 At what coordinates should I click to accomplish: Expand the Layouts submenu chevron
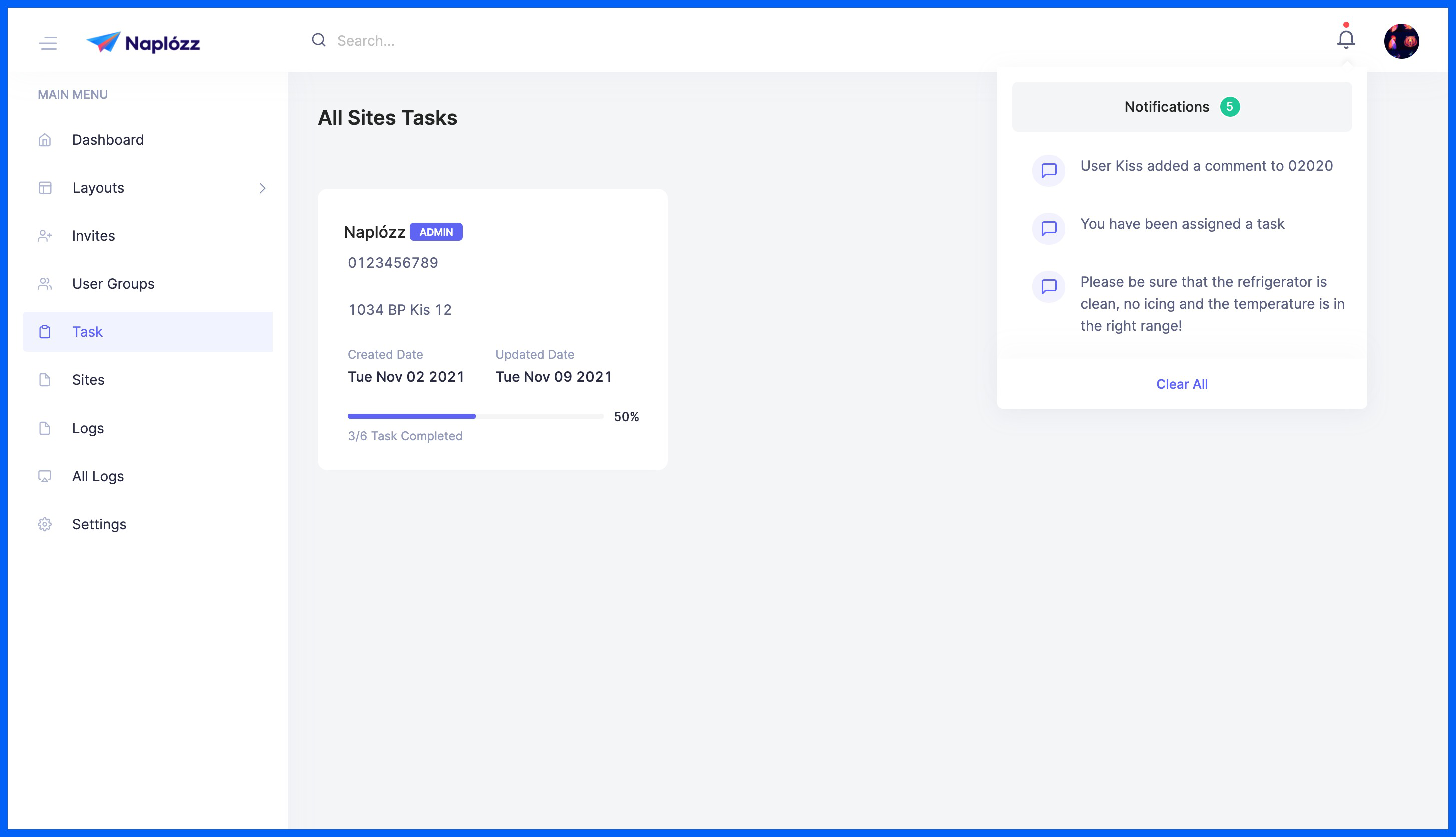(263, 188)
